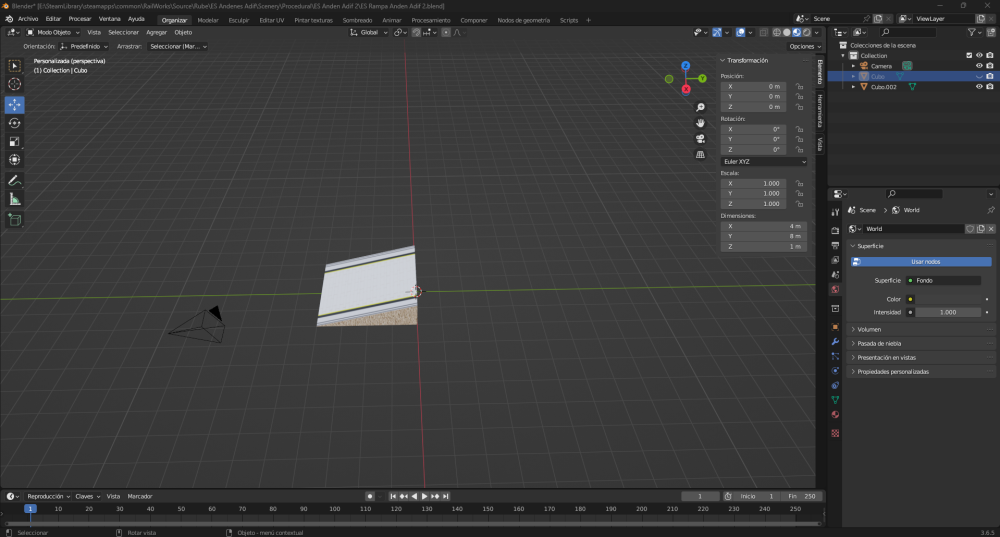Open the Euler XYZ rotation mode dropdown
The image size is (1000, 537).
coord(764,161)
